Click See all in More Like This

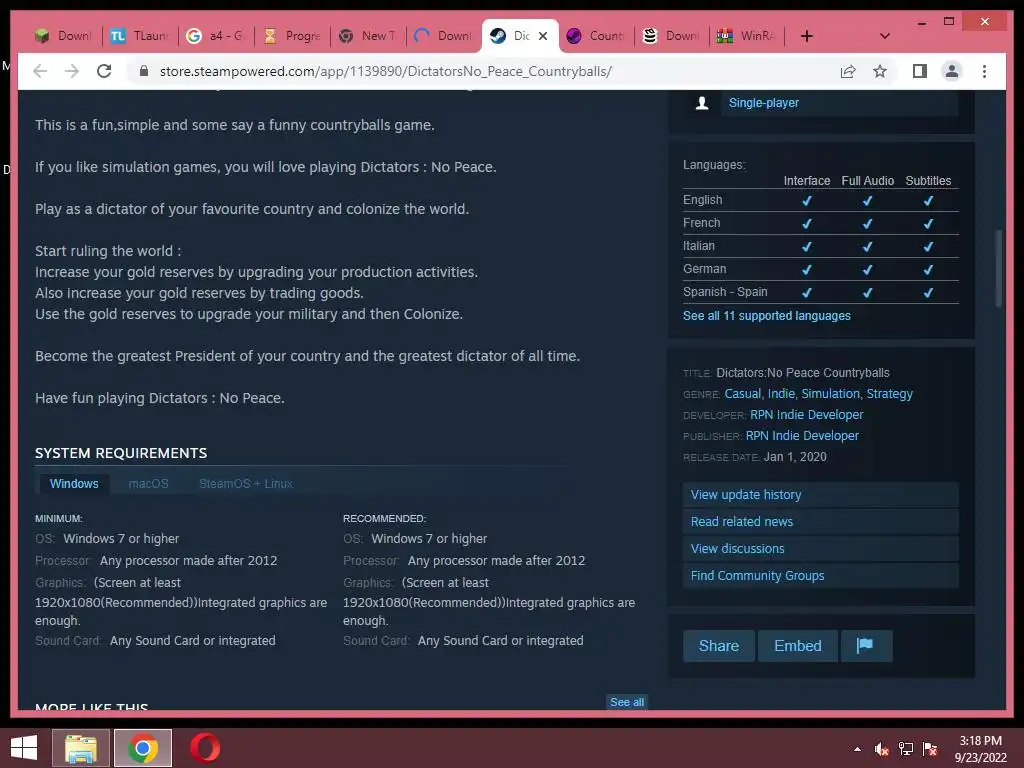click(627, 702)
